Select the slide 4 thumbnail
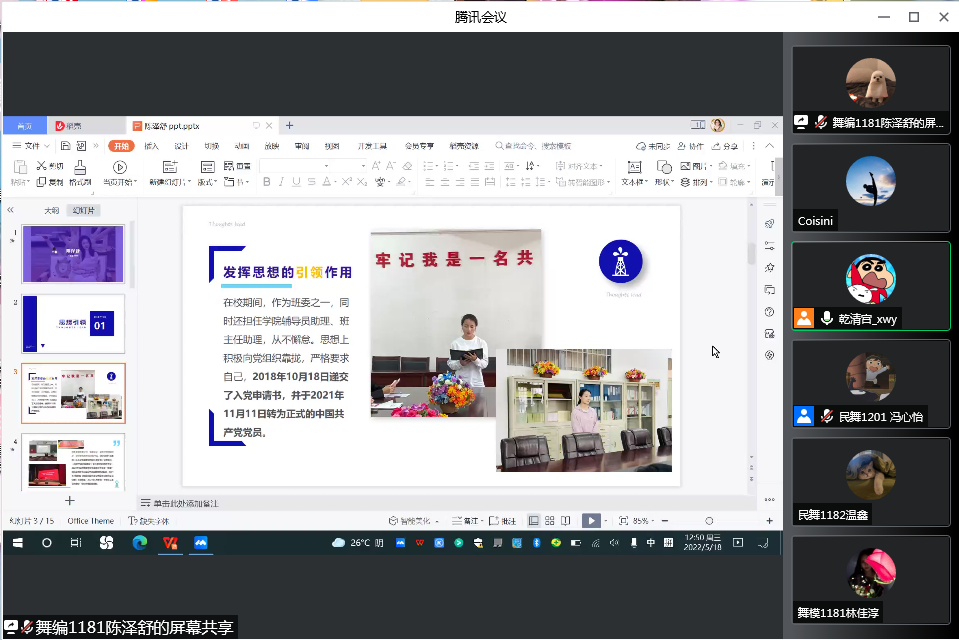The width and height of the screenshot is (959, 640). 74,461
